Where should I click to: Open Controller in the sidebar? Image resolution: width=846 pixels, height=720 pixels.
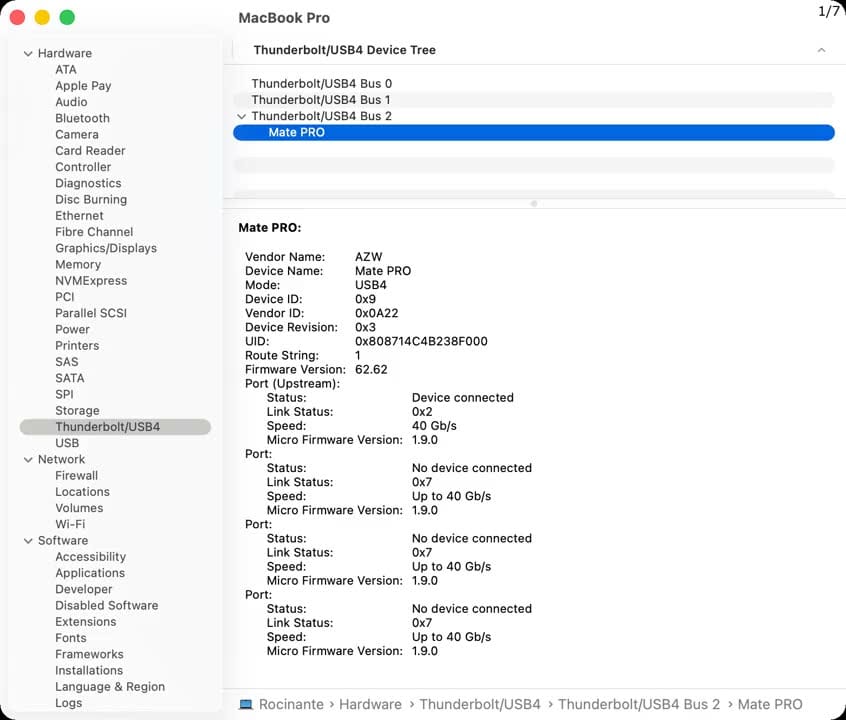(83, 167)
